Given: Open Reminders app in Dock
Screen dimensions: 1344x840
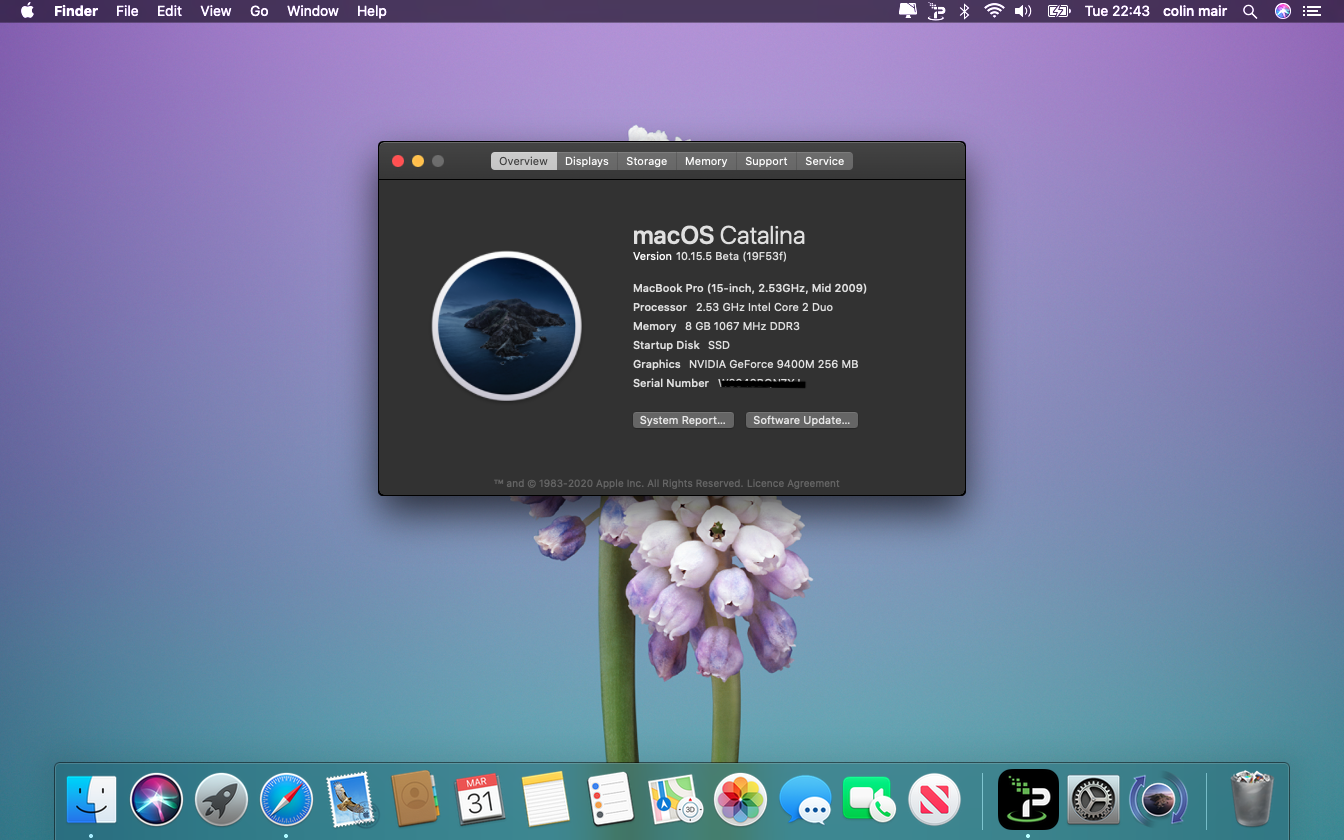Looking at the screenshot, I should pyautogui.click(x=611, y=800).
